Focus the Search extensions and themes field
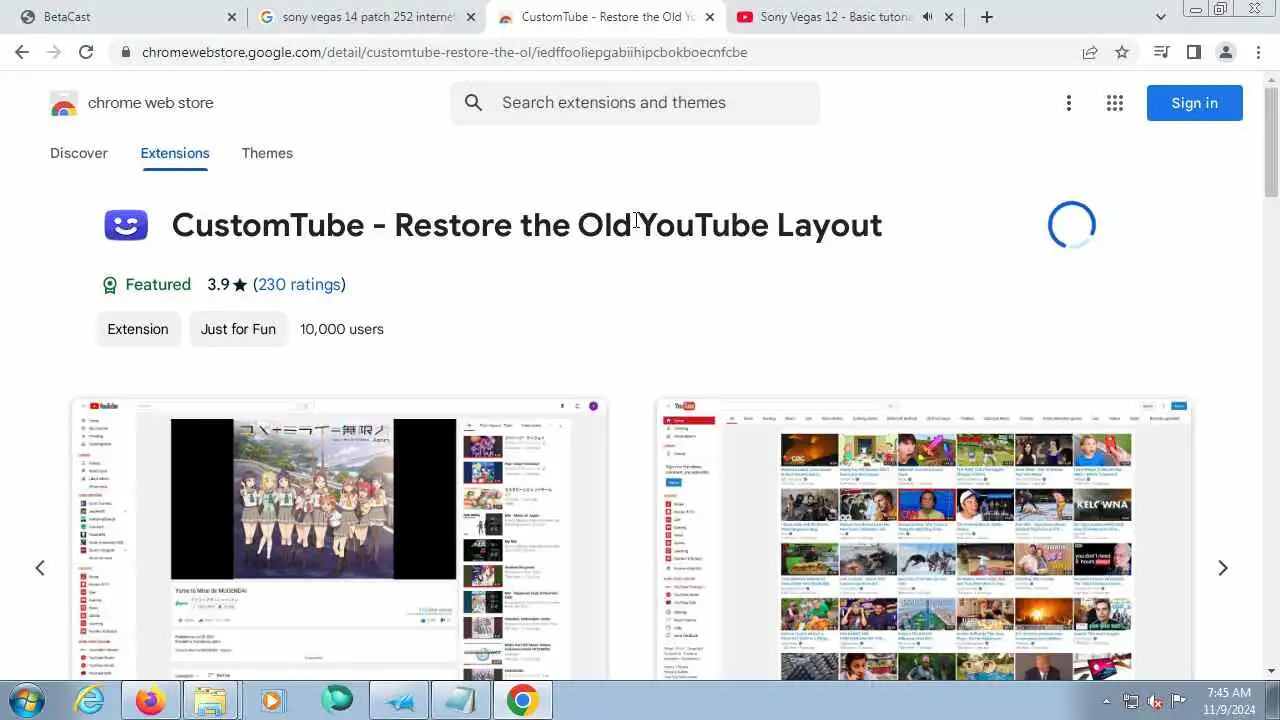 click(635, 103)
